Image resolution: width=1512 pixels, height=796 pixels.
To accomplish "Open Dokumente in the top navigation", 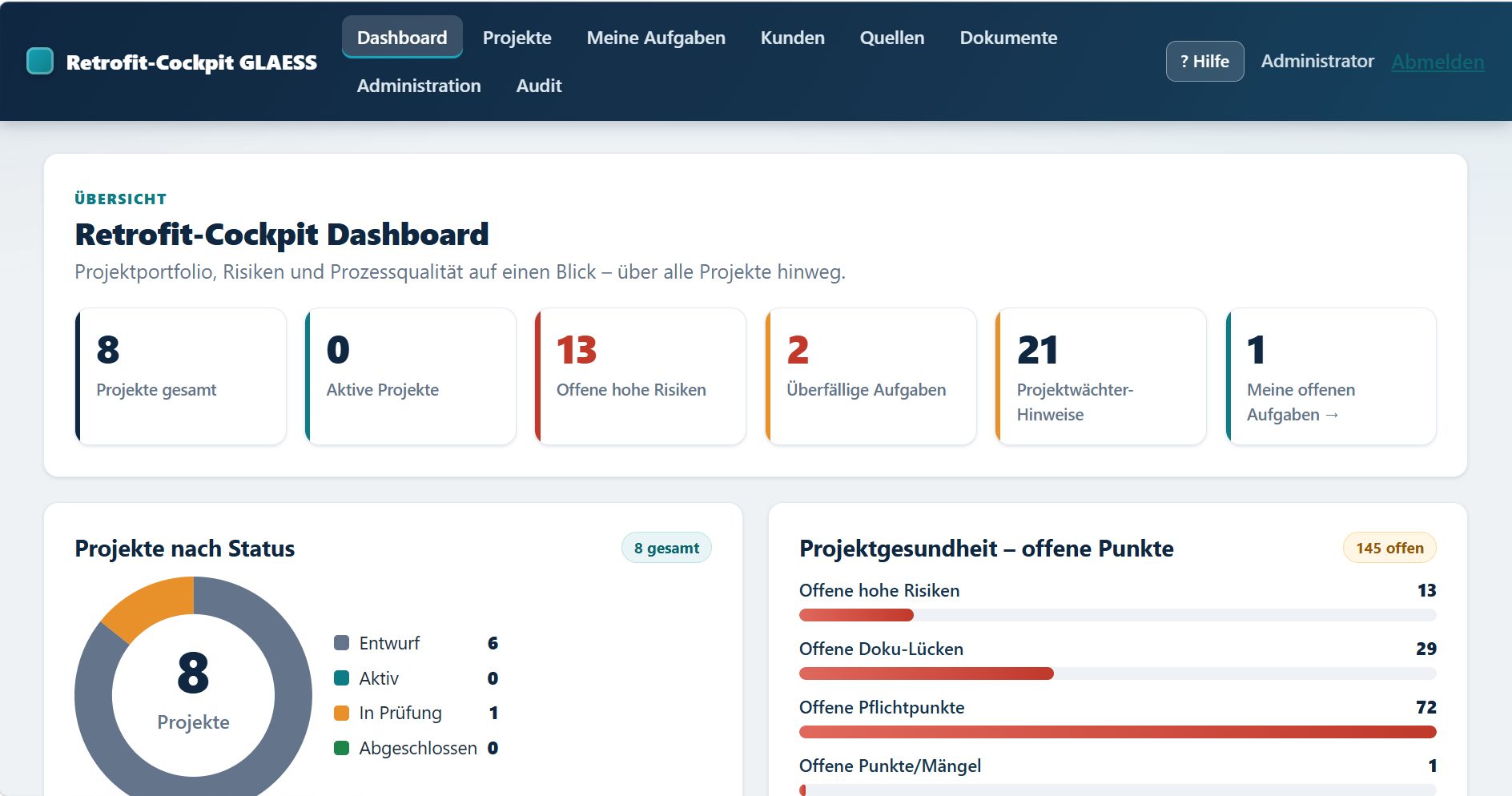I will pos(1008,38).
